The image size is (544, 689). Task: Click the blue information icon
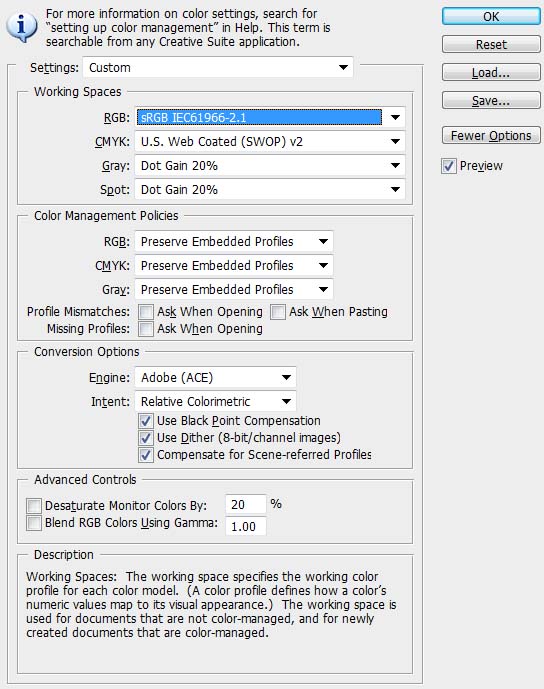(x=21, y=27)
